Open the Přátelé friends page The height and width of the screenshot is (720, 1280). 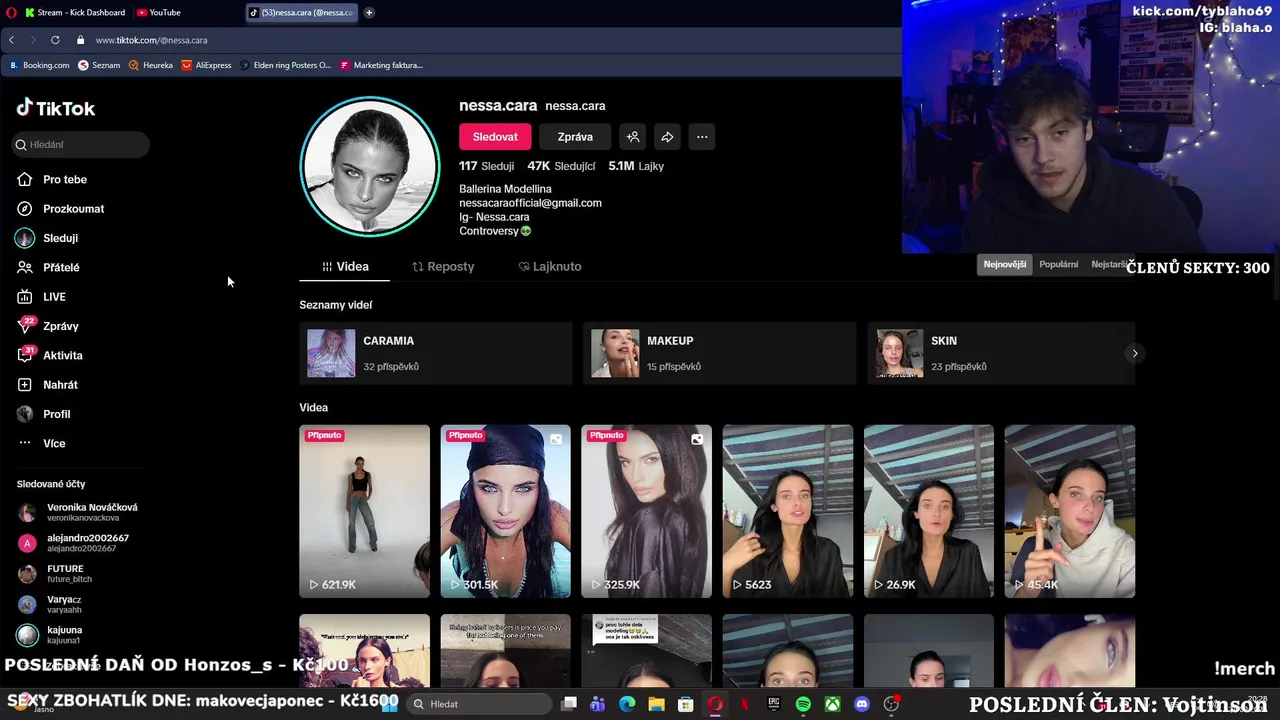tap(48, 268)
